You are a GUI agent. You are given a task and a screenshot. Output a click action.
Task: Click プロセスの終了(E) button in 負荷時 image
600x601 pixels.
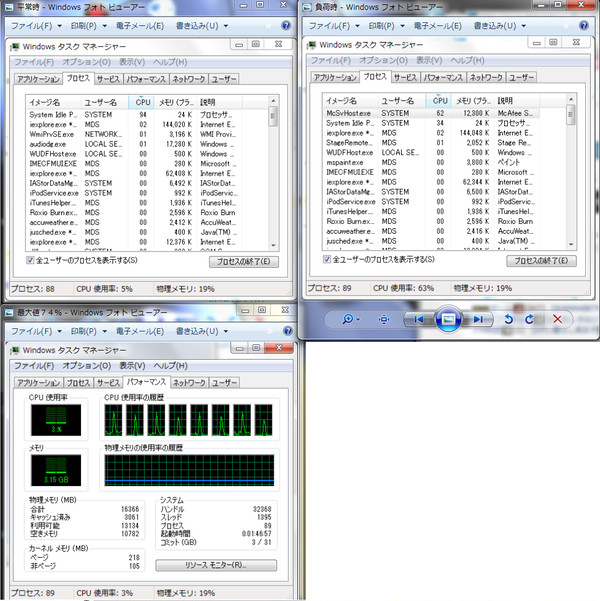pos(541,261)
